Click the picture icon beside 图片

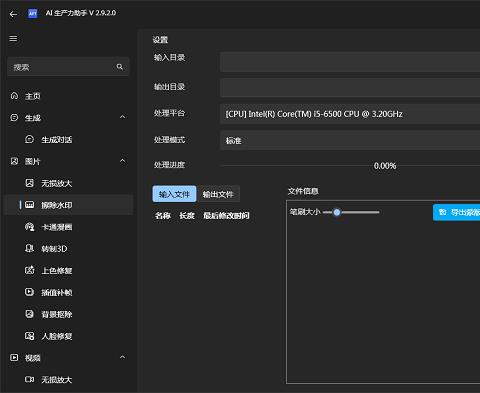pos(14,161)
